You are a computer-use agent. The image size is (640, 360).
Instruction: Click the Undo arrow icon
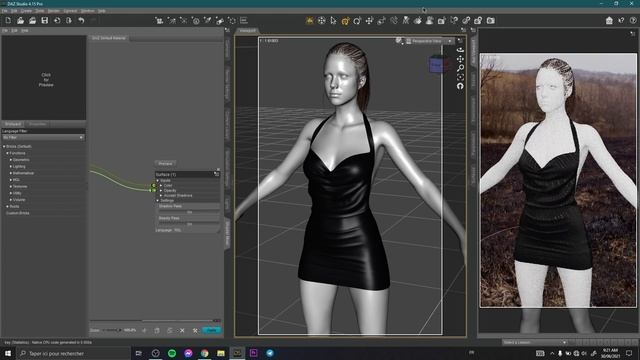(81, 20)
